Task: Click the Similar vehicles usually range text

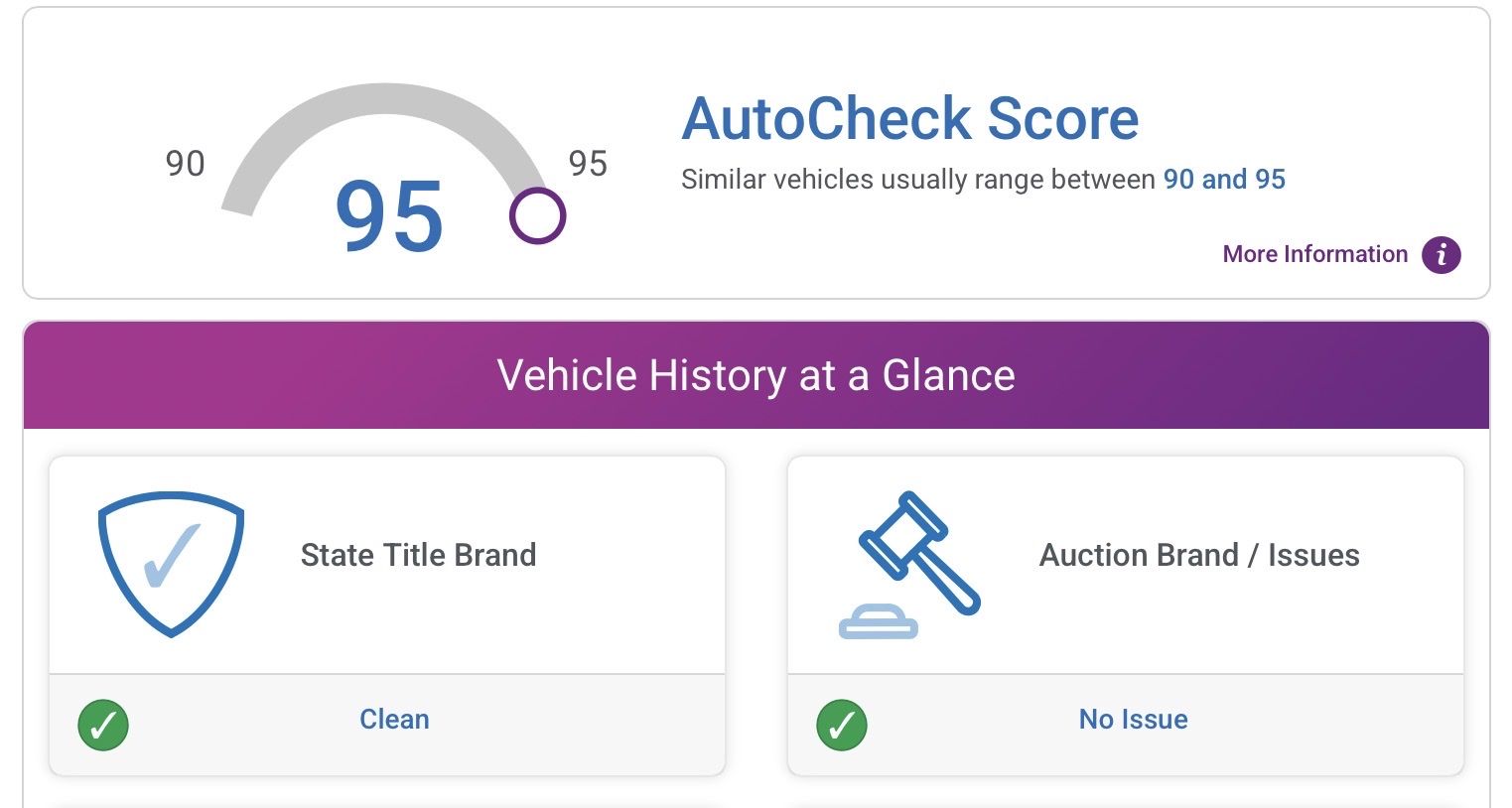Action: coord(918,180)
